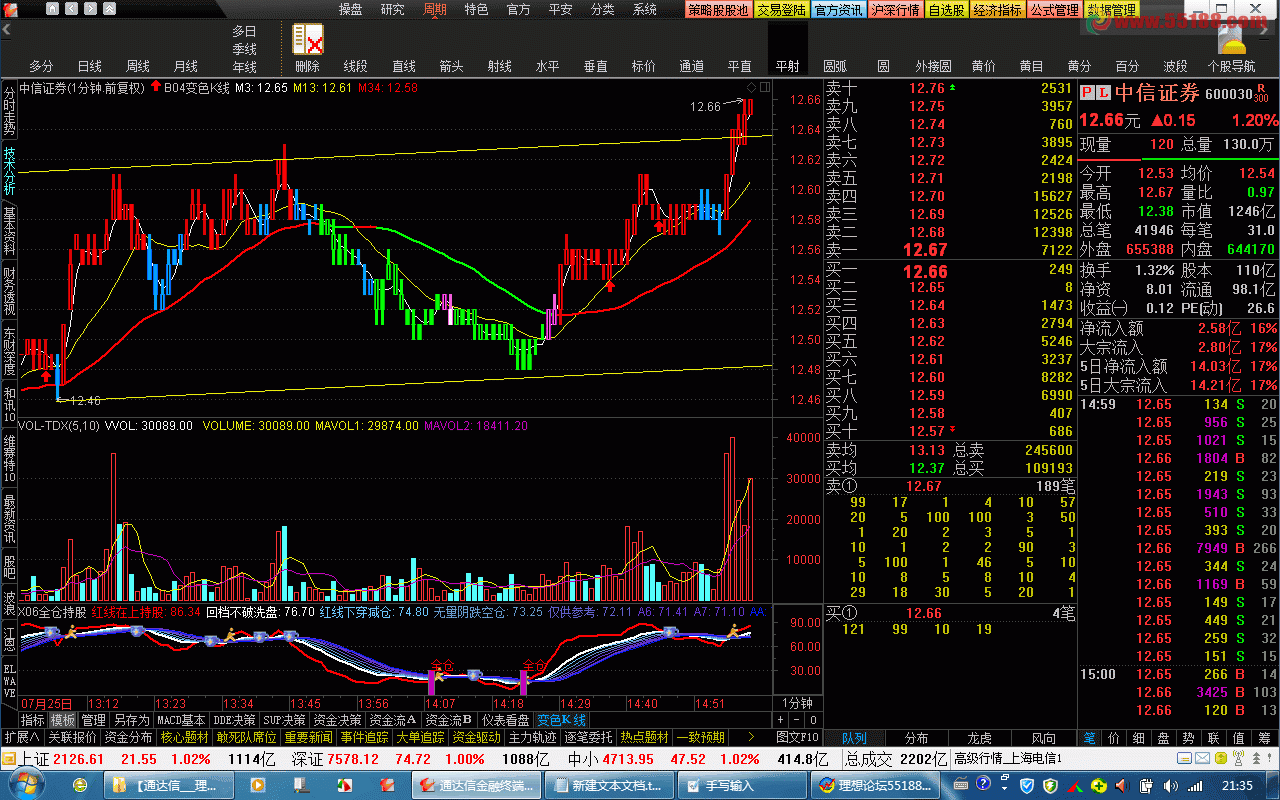1280x800 pixels.
Task: Select the 垂直 vertical line tool
Action: (x=596, y=66)
